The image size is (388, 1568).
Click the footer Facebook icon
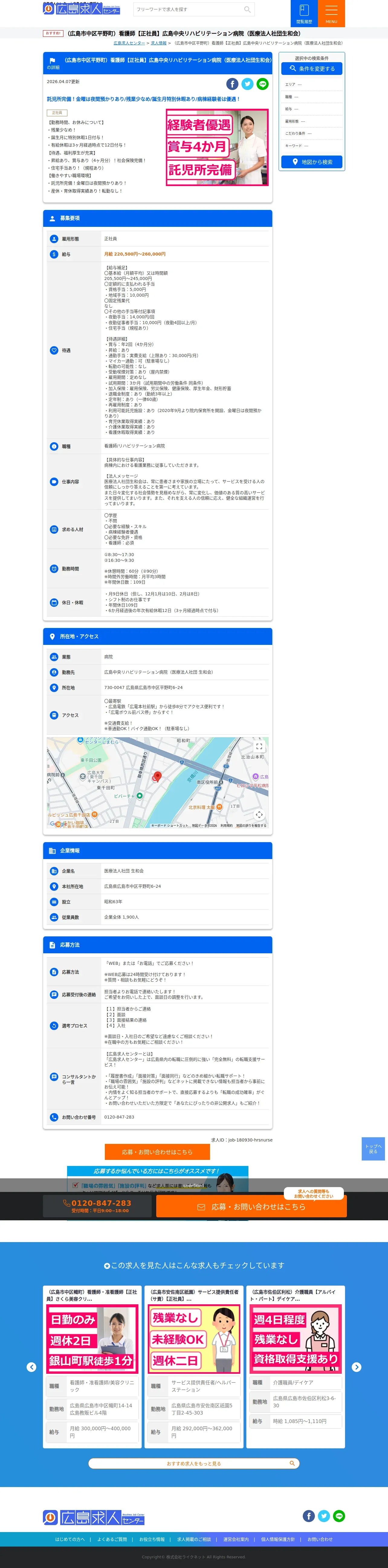coord(309,1516)
